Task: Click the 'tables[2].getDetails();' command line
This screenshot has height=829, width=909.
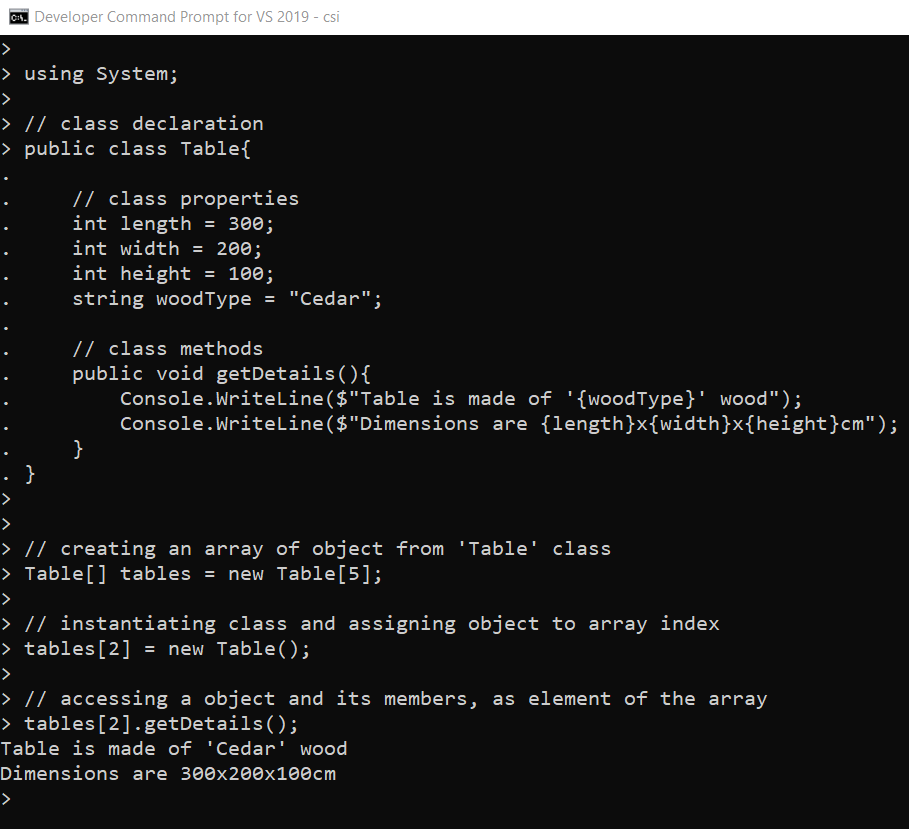Action: [x=161, y=724]
